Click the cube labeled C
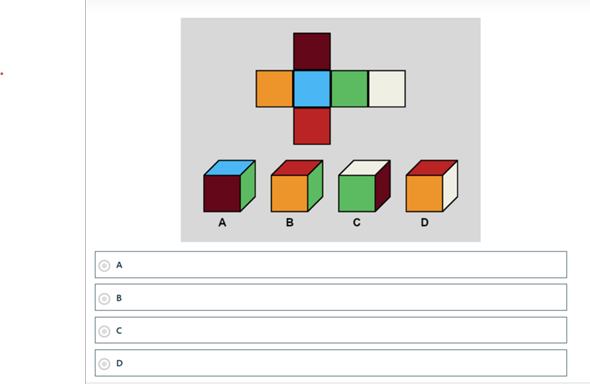This screenshot has width=590, height=384. point(364,186)
